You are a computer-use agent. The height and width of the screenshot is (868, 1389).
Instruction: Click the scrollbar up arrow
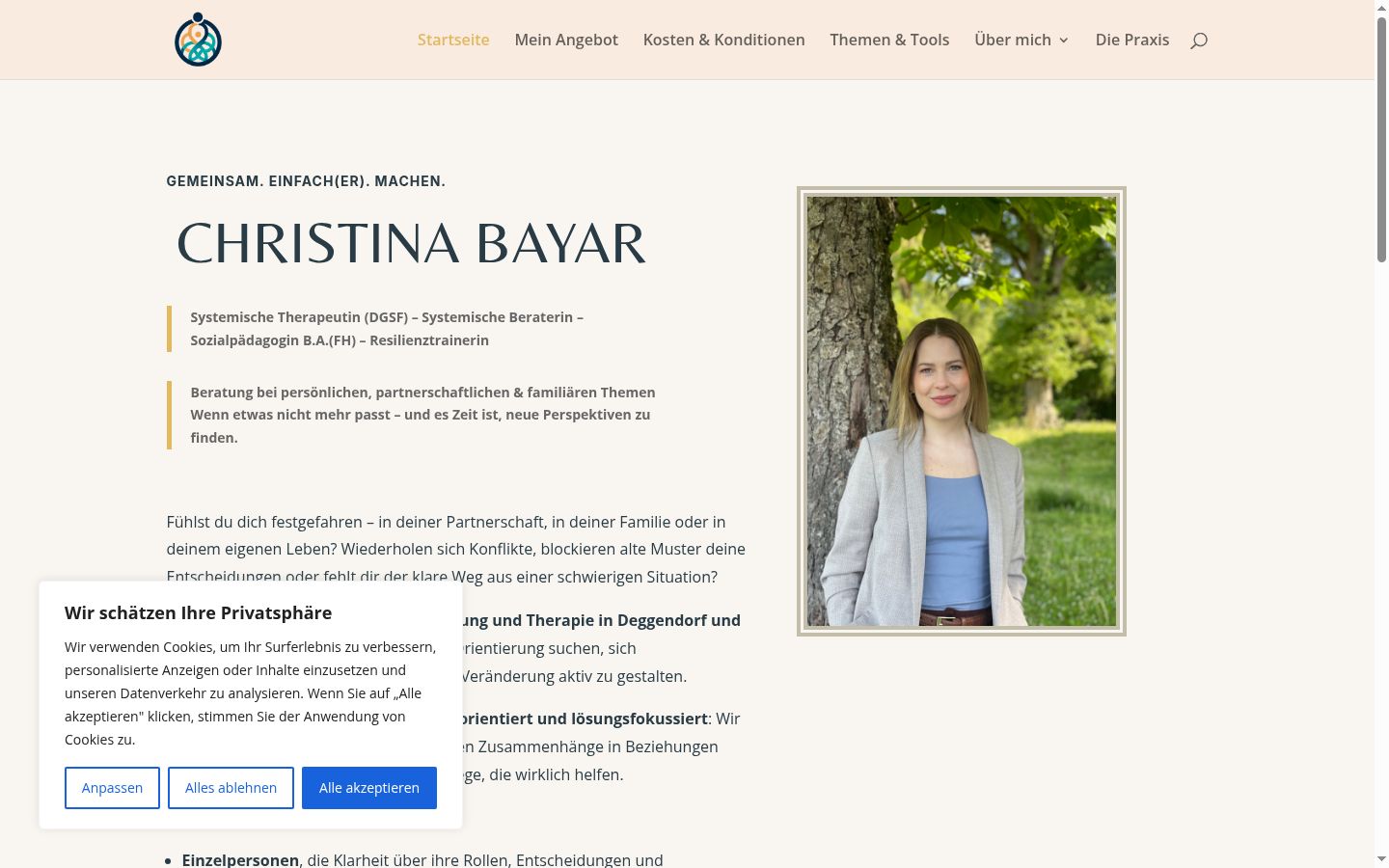click(1381, 7)
